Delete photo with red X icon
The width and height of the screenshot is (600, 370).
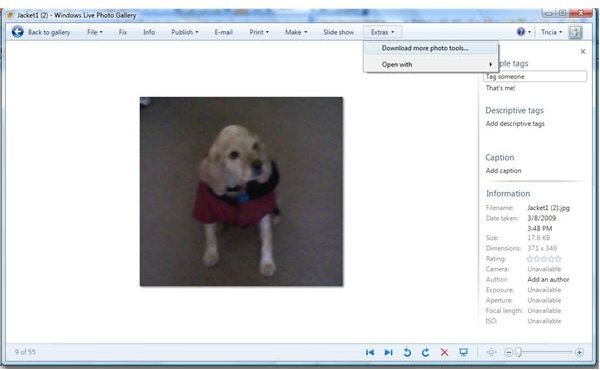(x=444, y=352)
